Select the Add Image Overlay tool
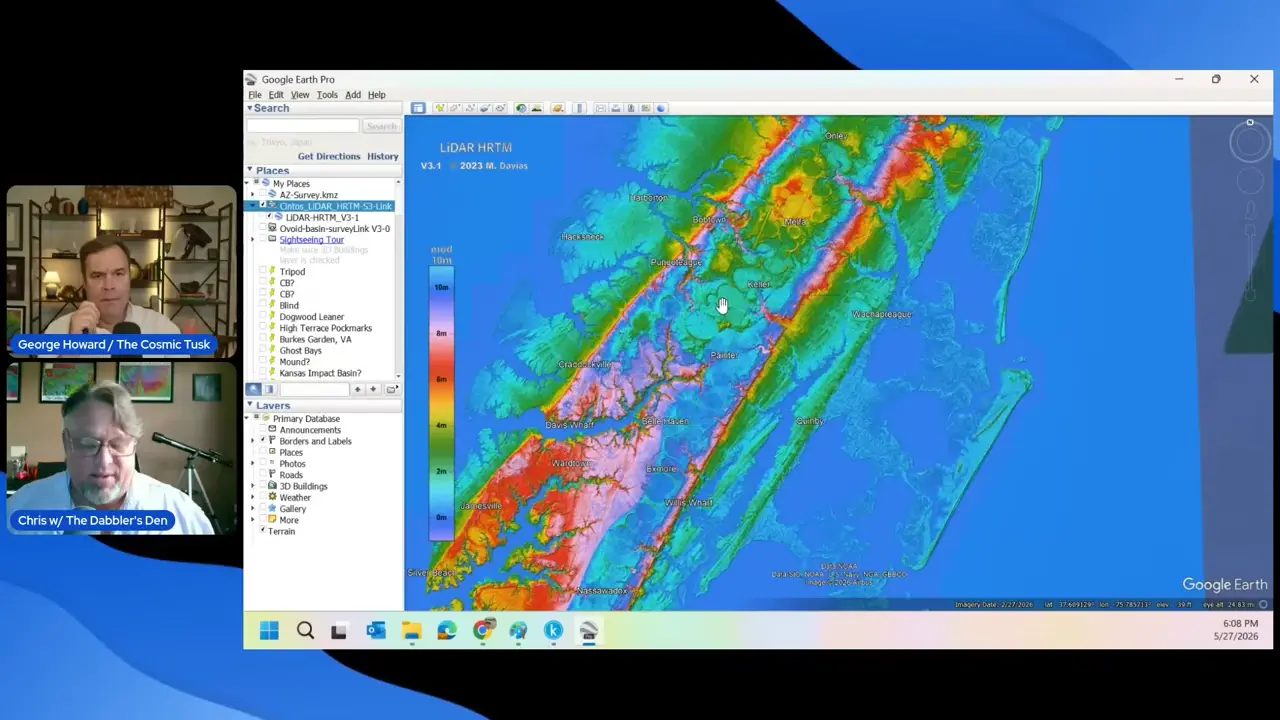This screenshot has width=1280, height=720. click(x=484, y=108)
